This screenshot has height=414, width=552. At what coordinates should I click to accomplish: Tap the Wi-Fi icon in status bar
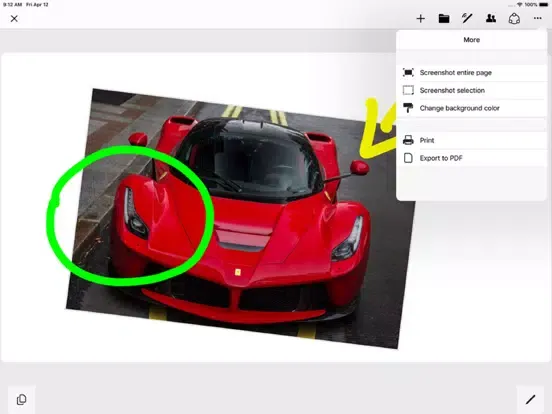(x=520, y=5)
